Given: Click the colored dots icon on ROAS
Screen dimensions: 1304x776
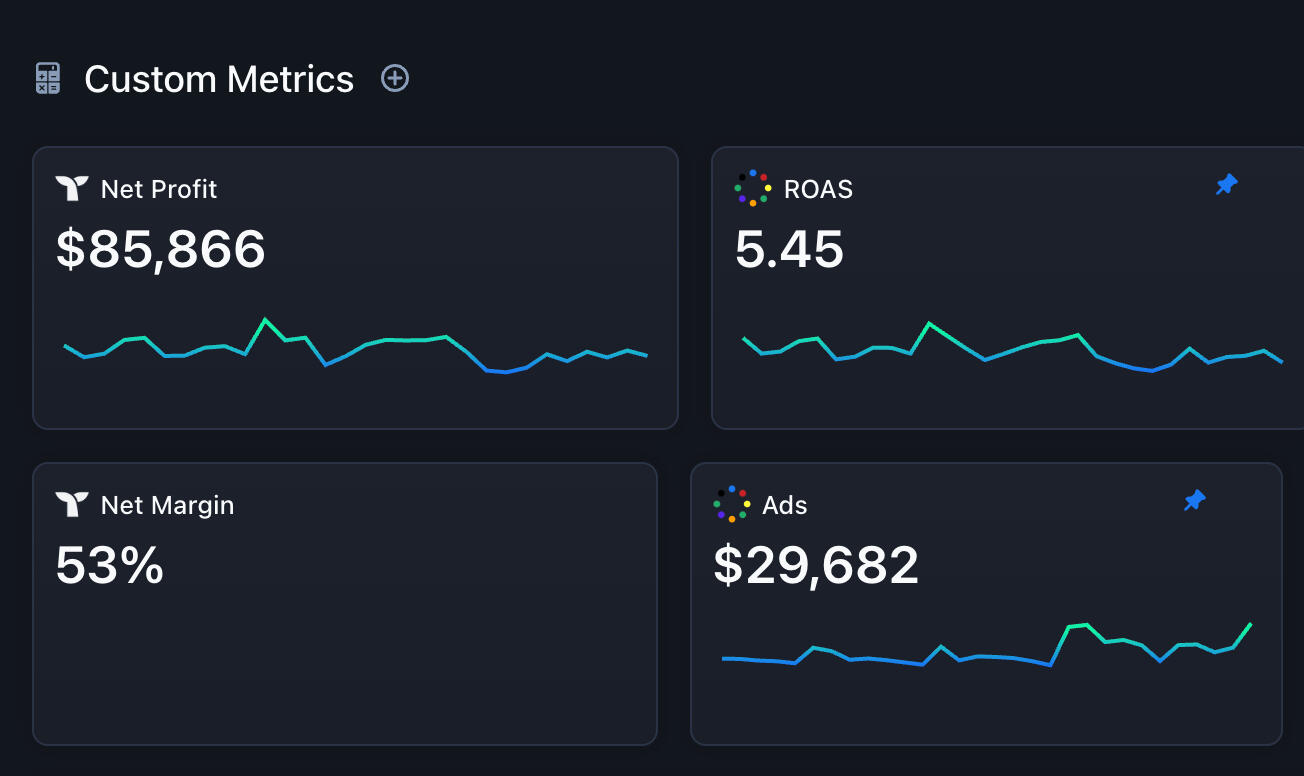Looking at the screenshot, I should [753, 188].
